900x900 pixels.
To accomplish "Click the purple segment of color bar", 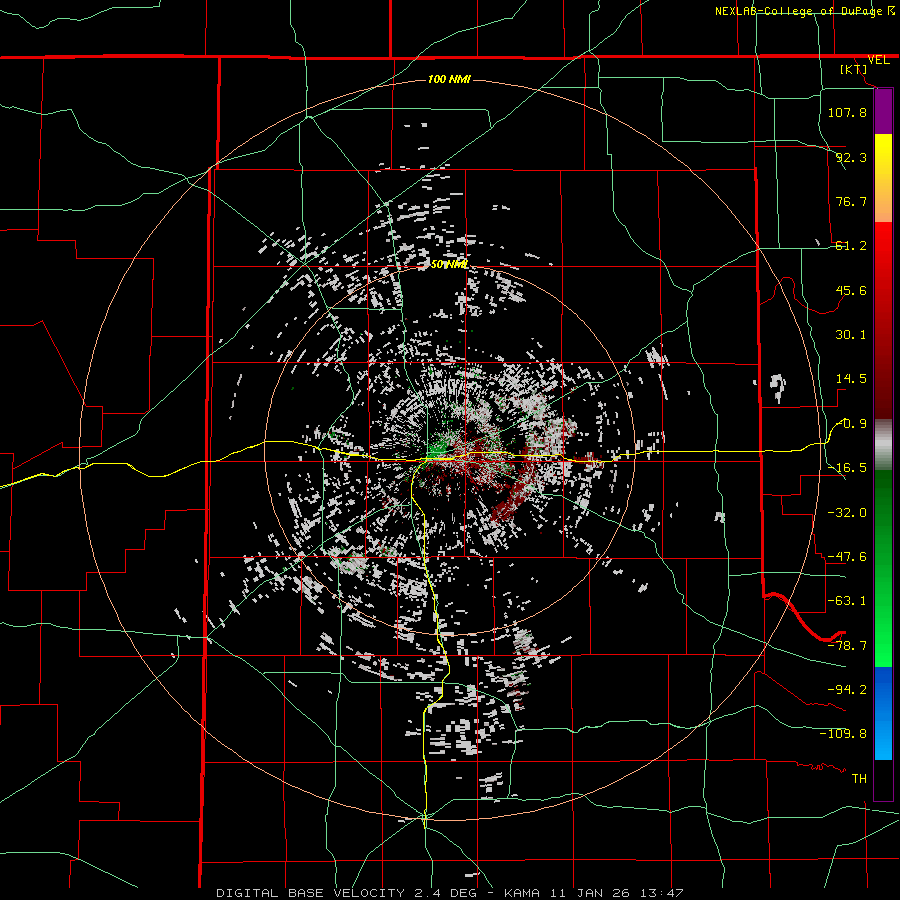I will (x=883, y=112).
